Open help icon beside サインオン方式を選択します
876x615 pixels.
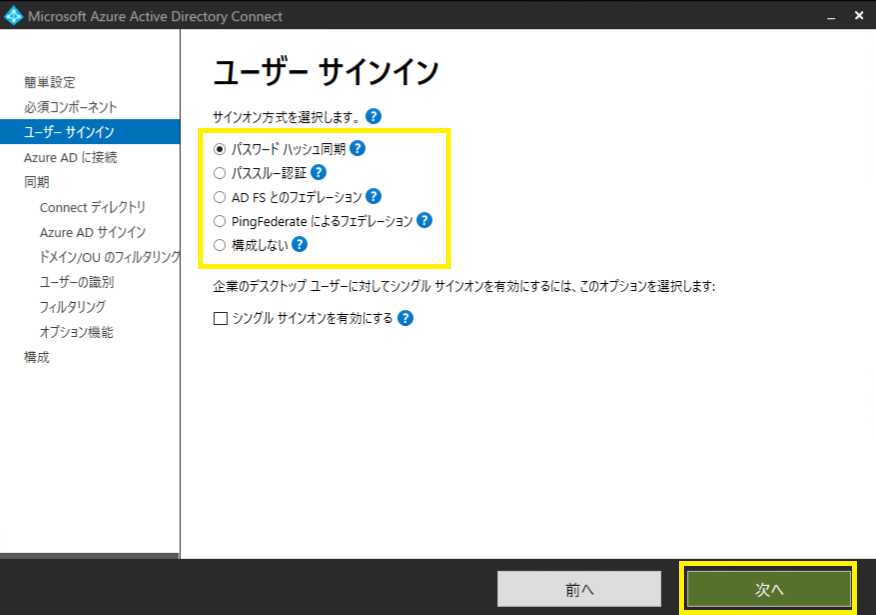[x=373, y=116]
